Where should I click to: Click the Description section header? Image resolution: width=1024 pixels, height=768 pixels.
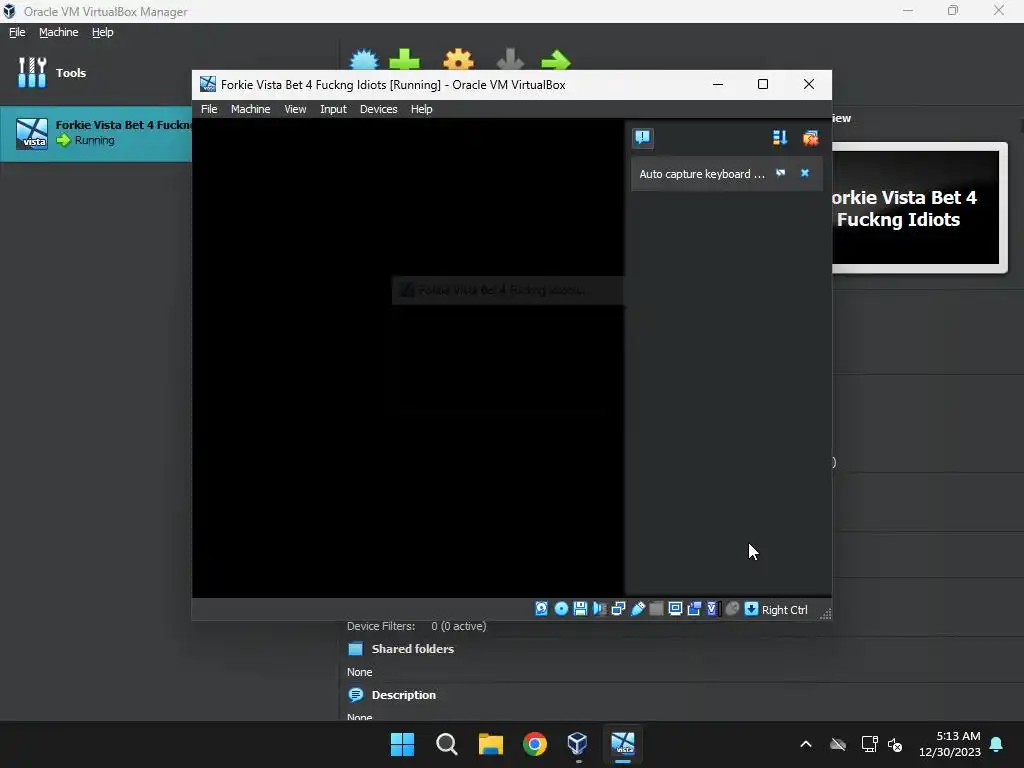[x=403, y=695]
